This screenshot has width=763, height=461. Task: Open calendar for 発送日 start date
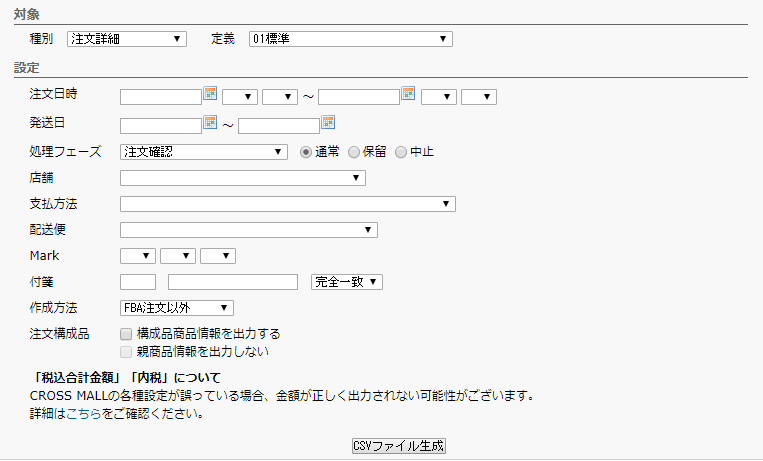click(210, 122)
